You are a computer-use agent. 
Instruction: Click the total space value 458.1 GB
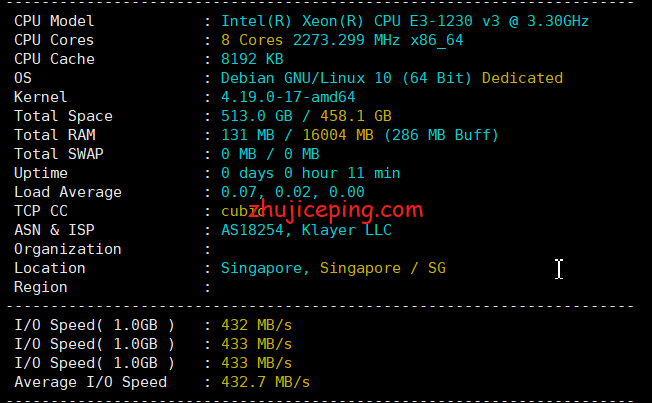point(356,116)
